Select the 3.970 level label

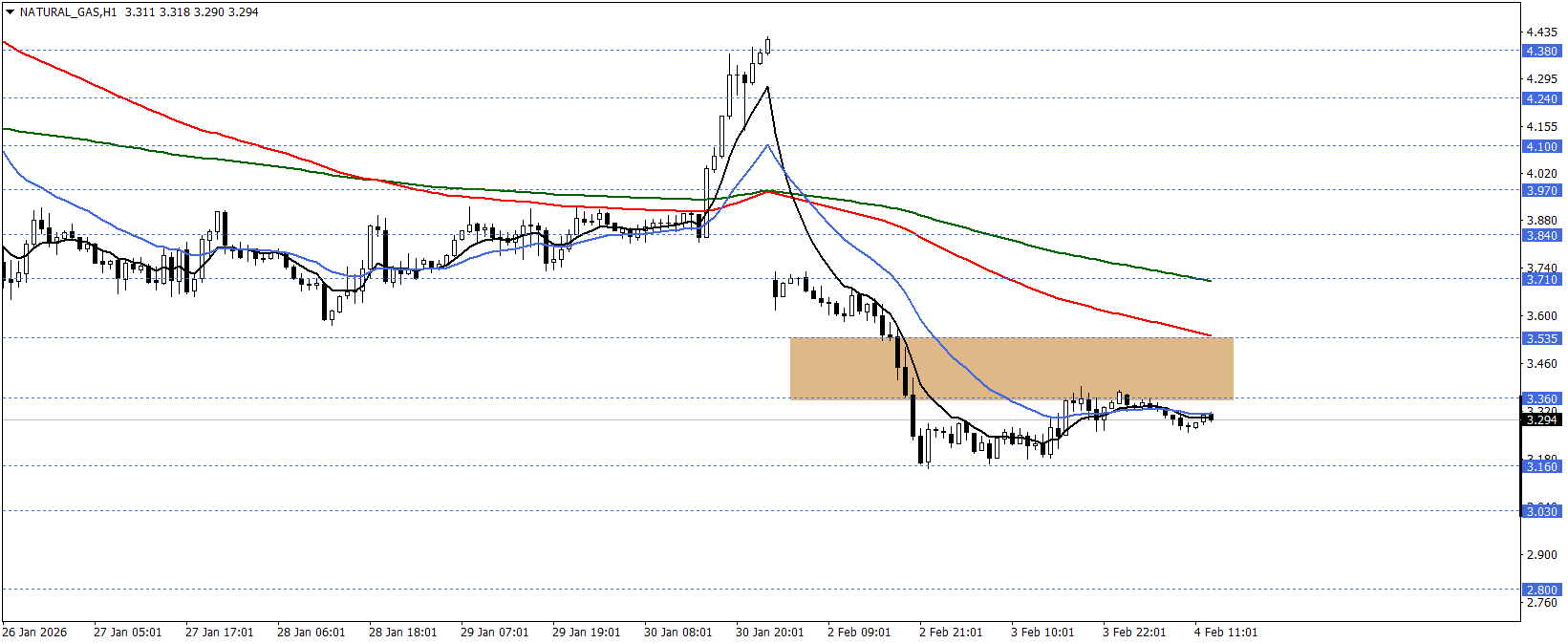click(x=1540, y=191)
